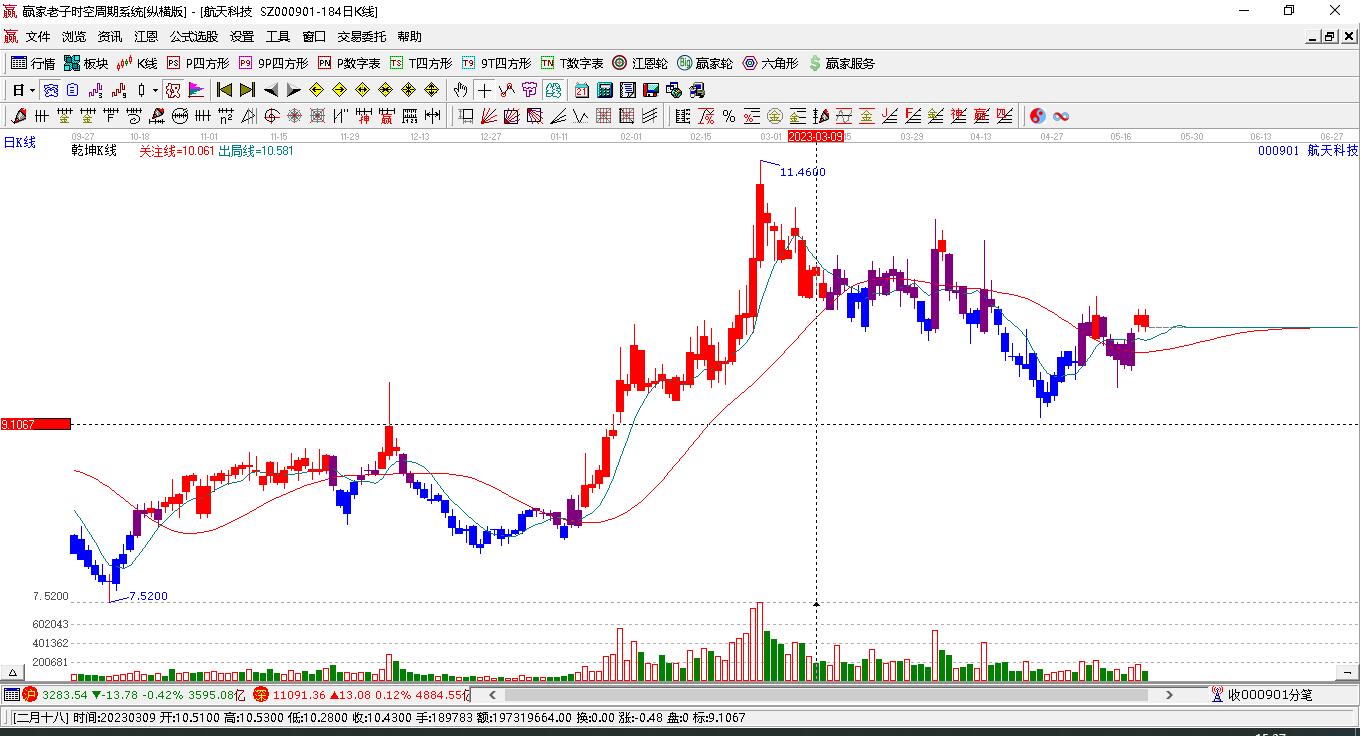Open the calculator tool icon
This screenshot has width=1360, height=736.
point(604,90)
